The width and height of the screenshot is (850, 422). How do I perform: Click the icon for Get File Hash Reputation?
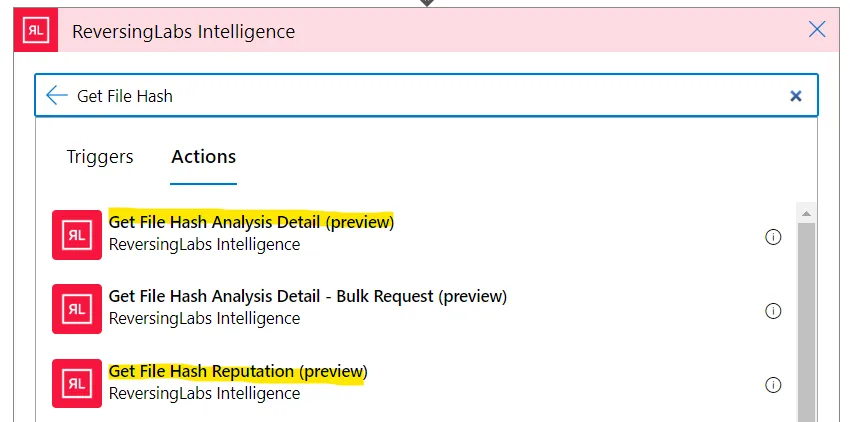pos(77,383)
